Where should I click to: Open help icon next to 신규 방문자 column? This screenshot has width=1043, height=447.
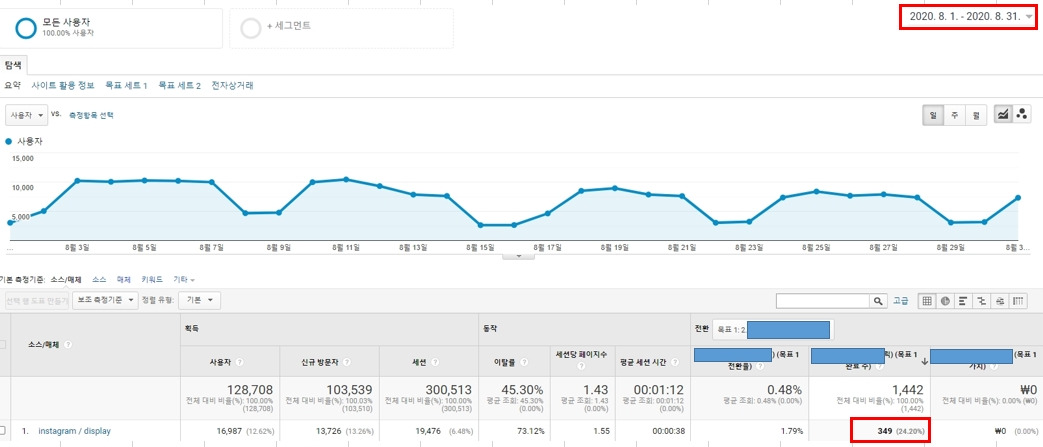tap(348, 362)
